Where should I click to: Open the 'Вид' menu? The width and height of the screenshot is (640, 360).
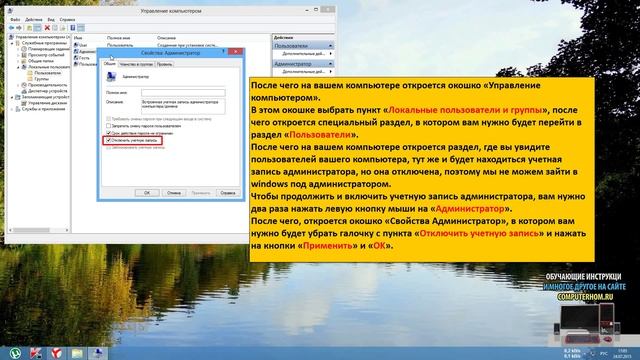point(51,20)
